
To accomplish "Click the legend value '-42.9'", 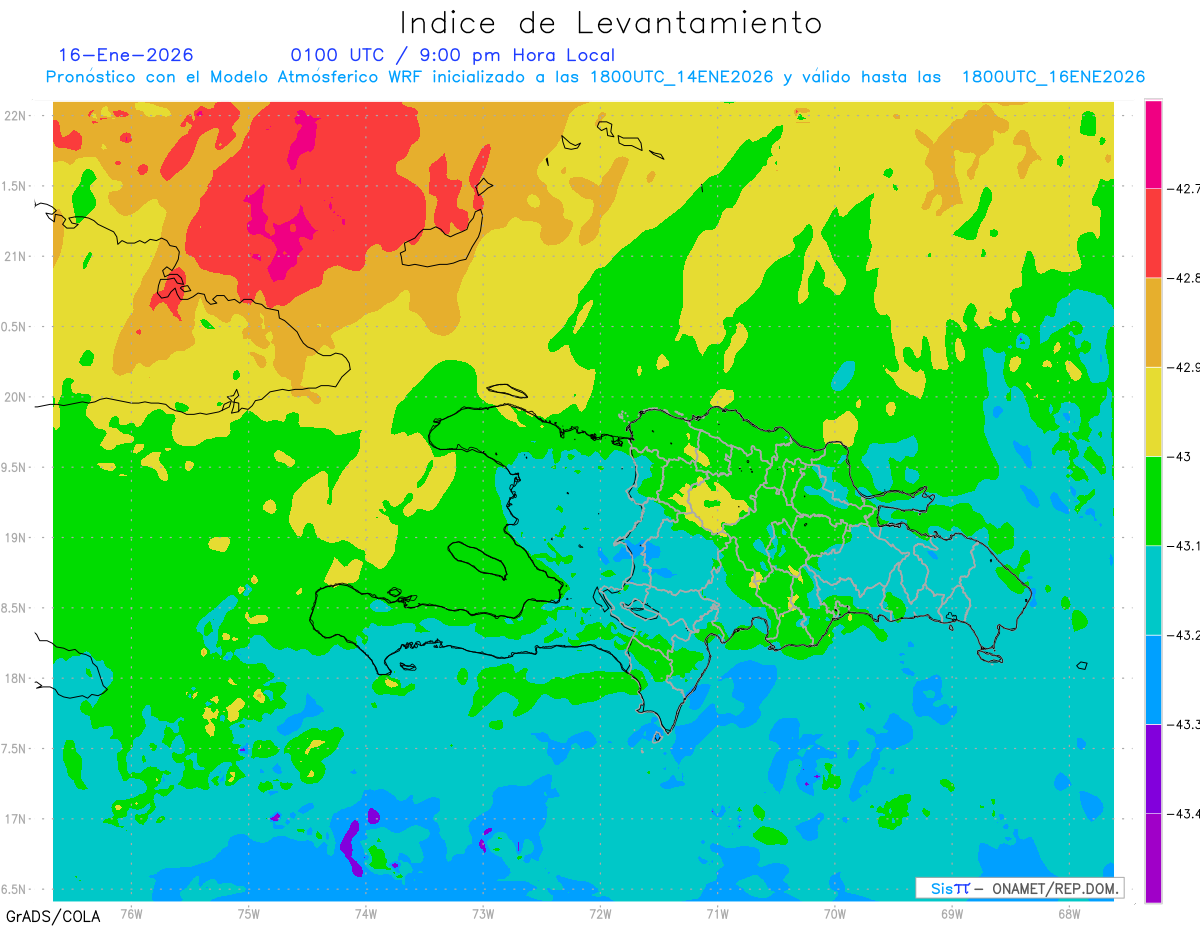I will tap(1183, 367).
